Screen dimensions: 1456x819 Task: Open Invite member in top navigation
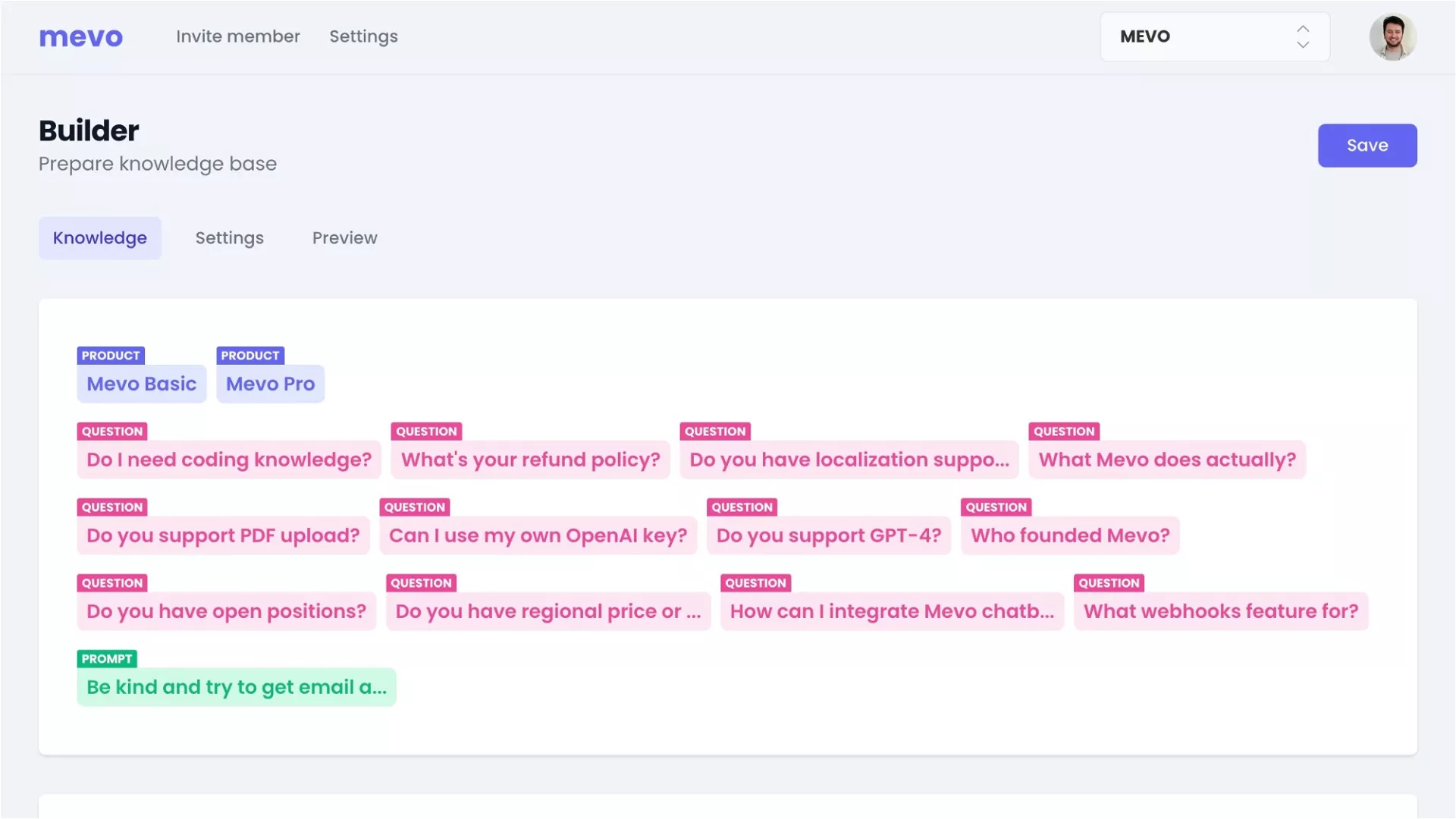pos(237,36)
